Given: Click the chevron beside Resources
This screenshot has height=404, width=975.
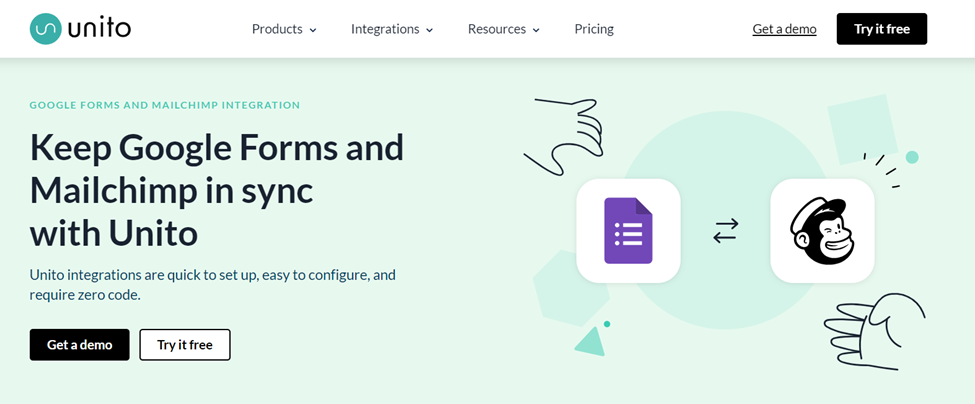Looking at the screenshot, I should 536,30.
